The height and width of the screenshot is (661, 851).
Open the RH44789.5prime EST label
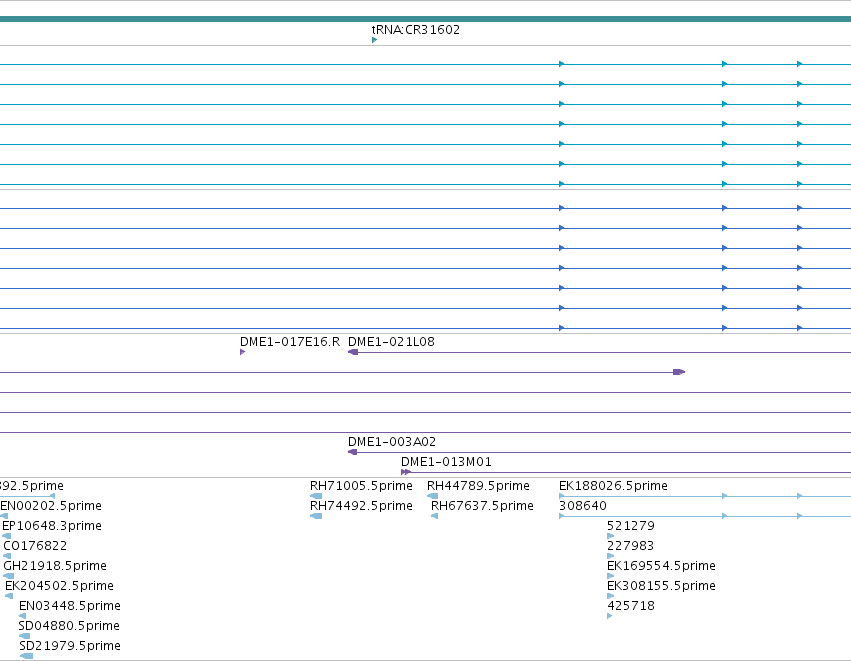(x=478, y=486)
